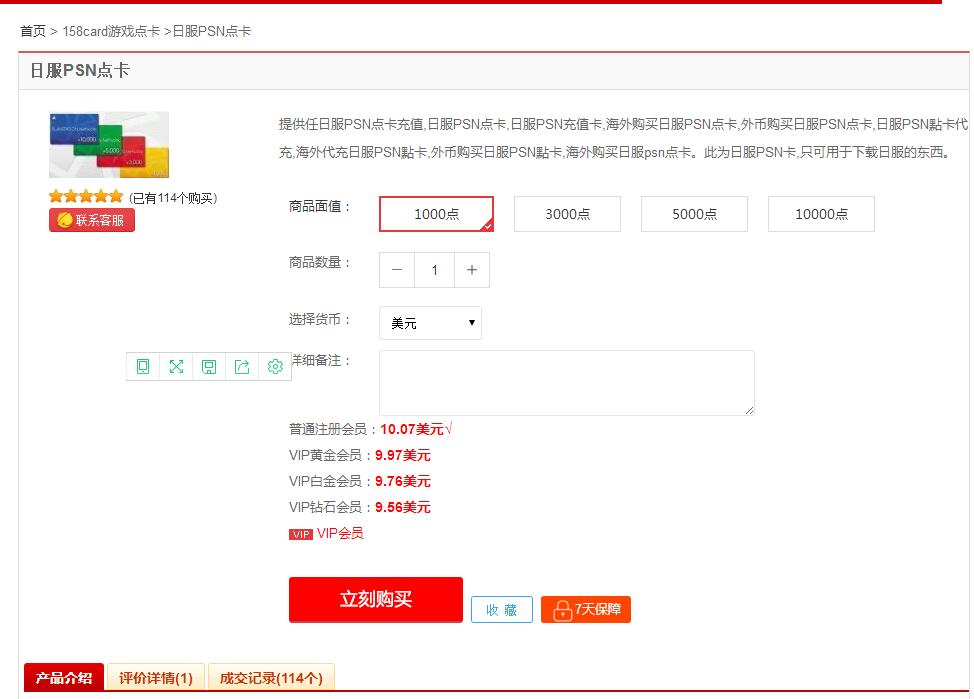Click the 7天保障 guarantee button
This screenshot has height=699, width=974.
click(x=586, y=610)
